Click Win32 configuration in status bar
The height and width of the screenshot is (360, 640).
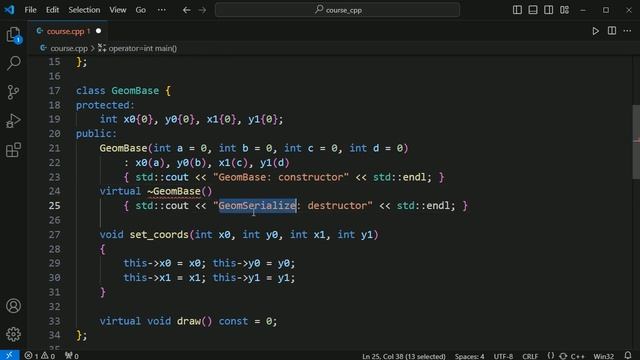604,356
